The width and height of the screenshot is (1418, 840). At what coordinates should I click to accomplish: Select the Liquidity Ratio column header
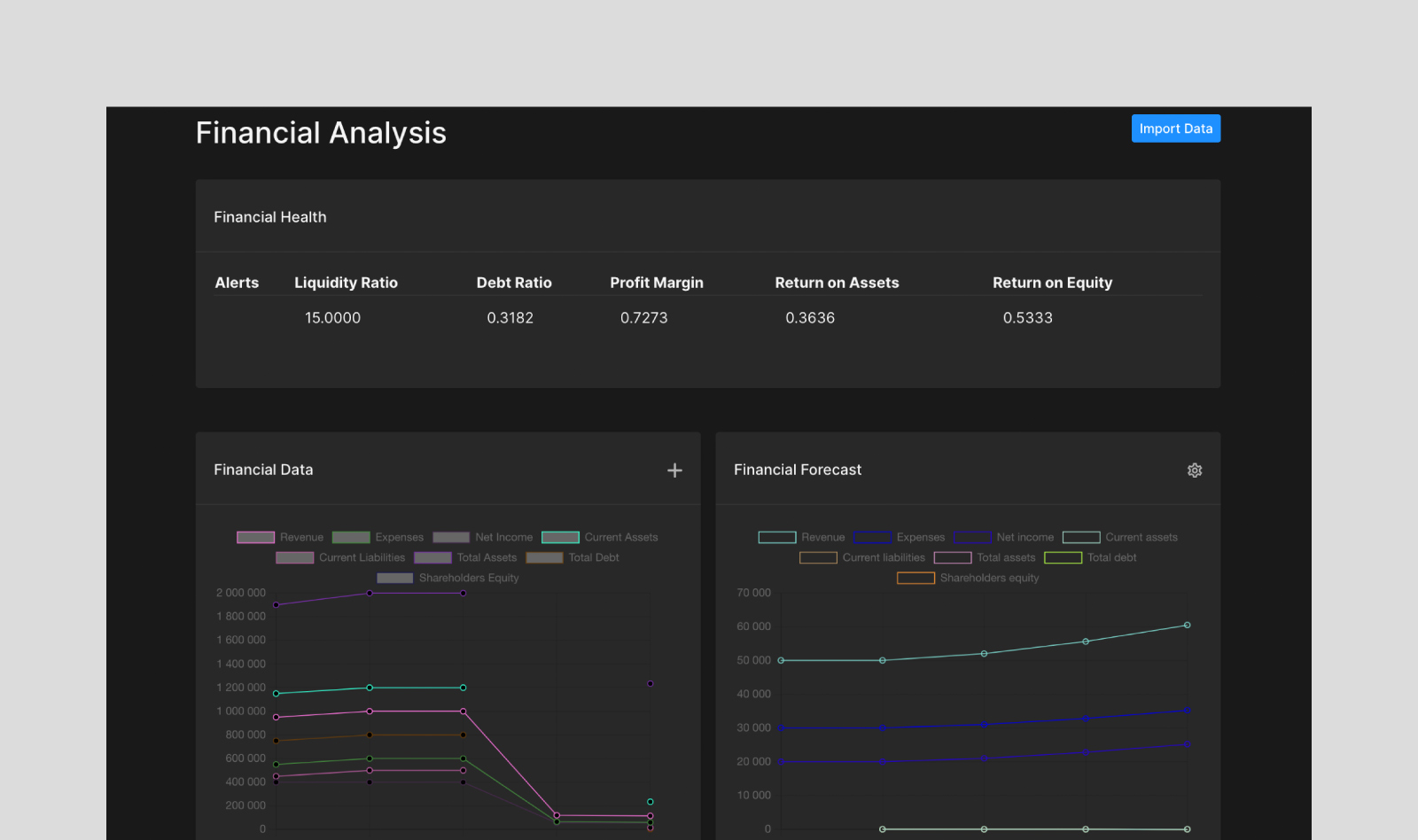pos(346,282)
